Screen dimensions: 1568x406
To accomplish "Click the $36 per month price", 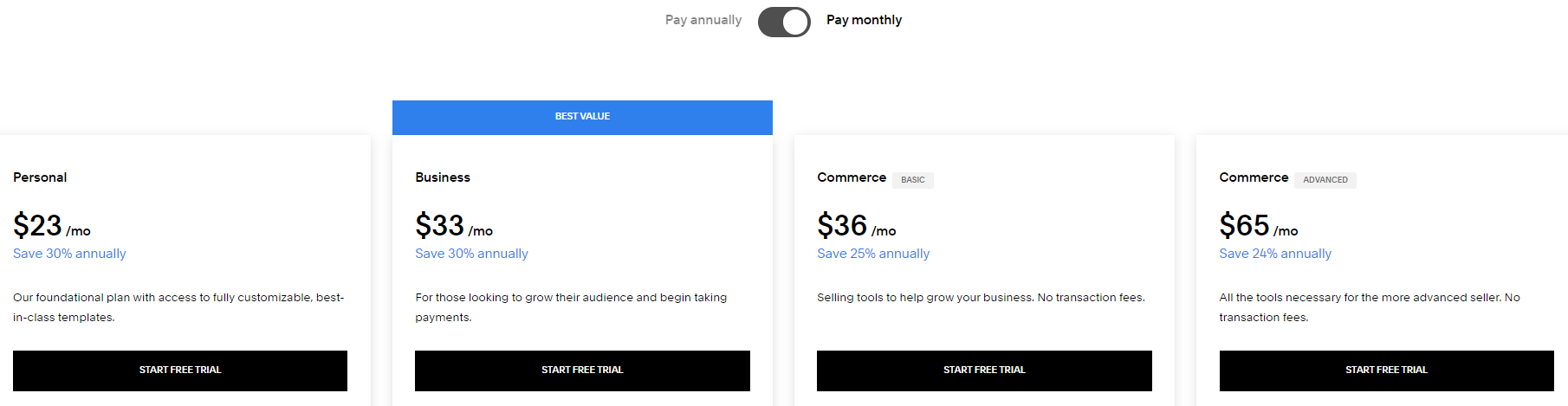I will 856,226.
